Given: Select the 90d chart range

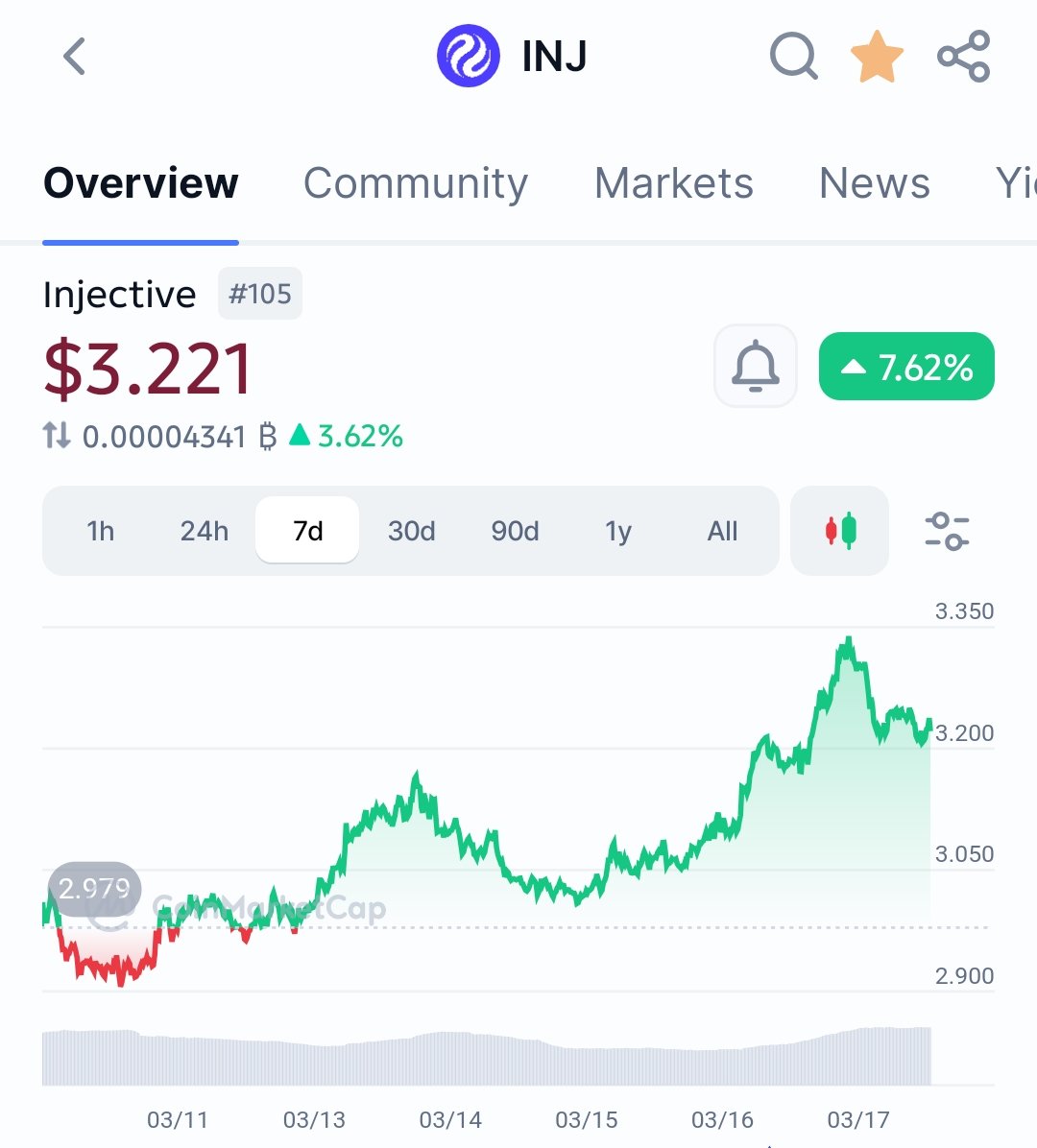Looking at the screenshot, I should point(515,531).
